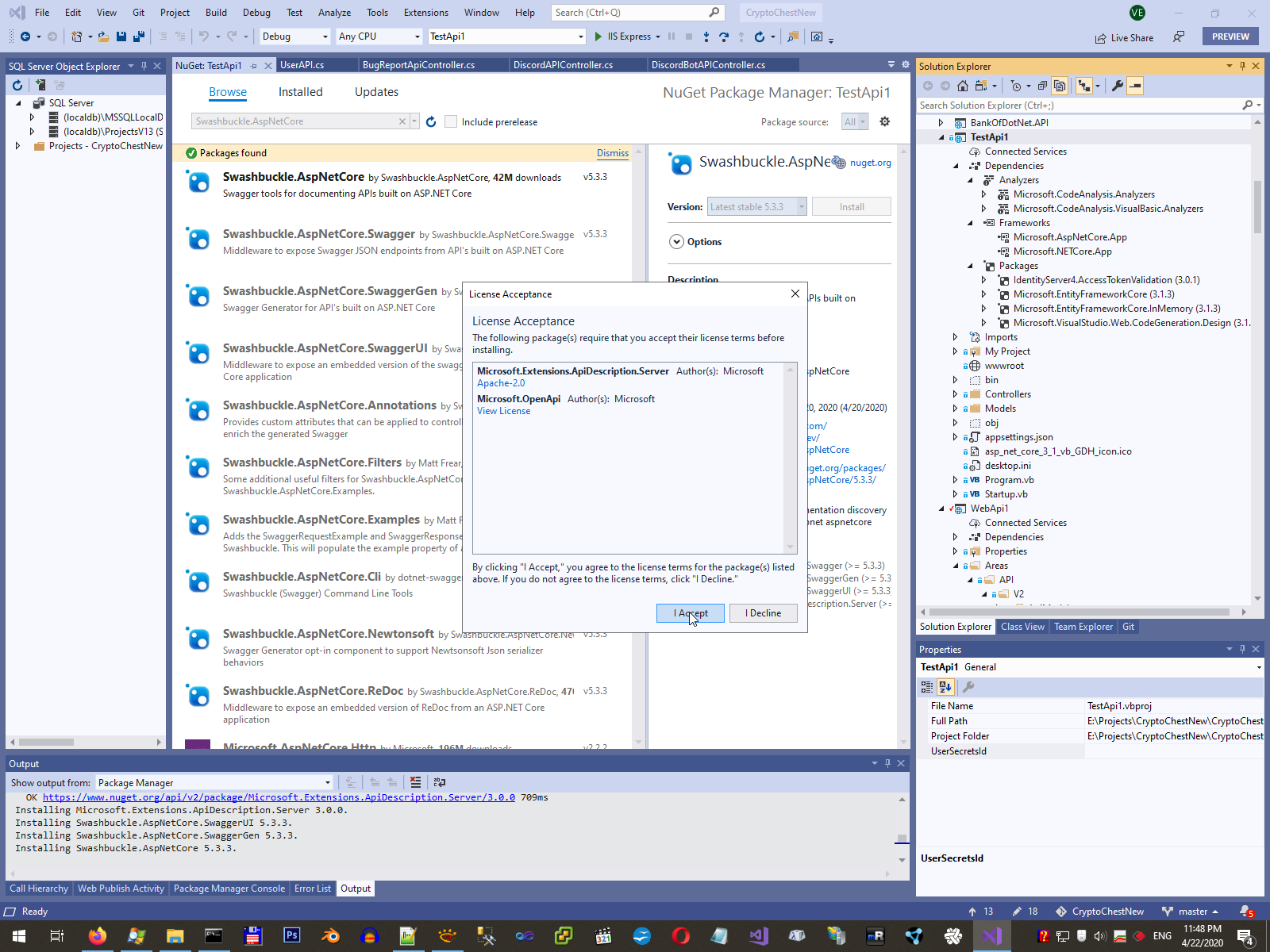Open the Show output from dropdown
This screenshot has width=1270, height=952.
tap(214, 783)
